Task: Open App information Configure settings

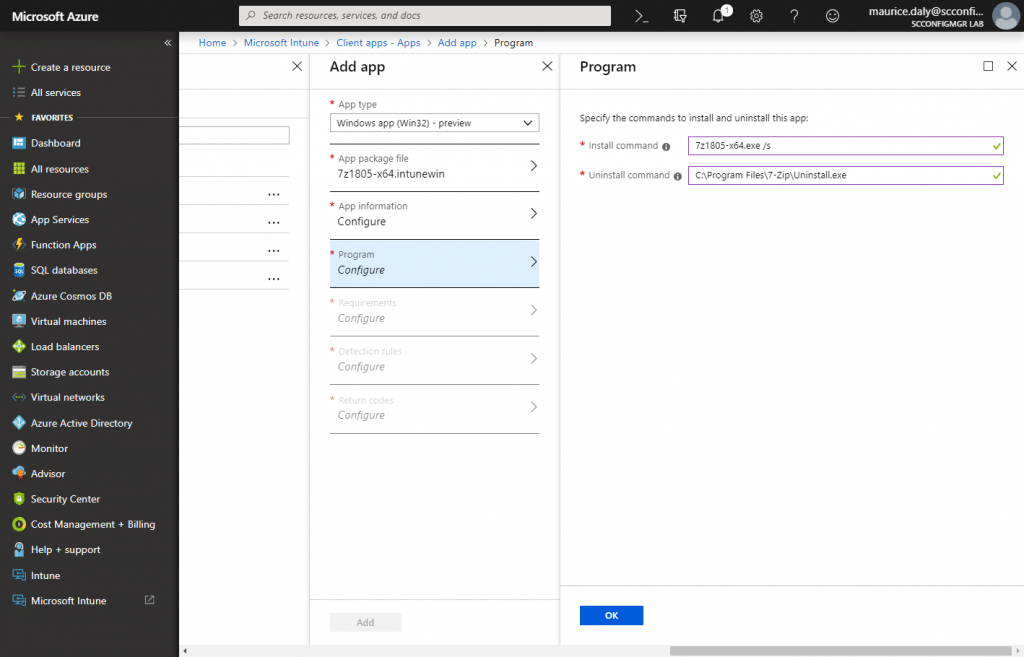Action: (x=434, y=212)
